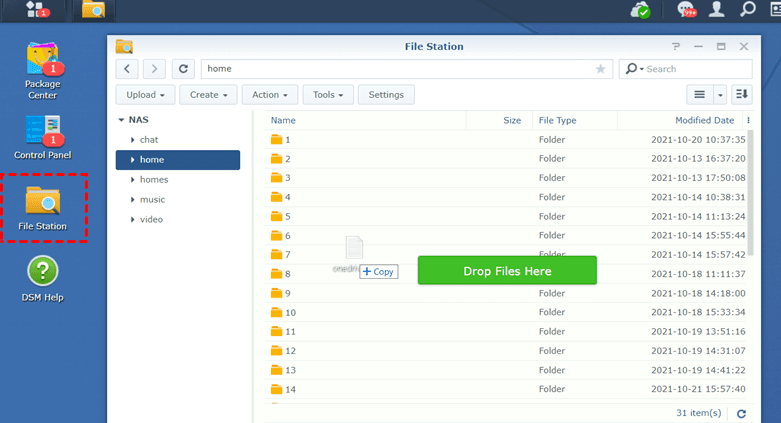
Task: Go back with the left arrow button
Action: pos(127,69)
